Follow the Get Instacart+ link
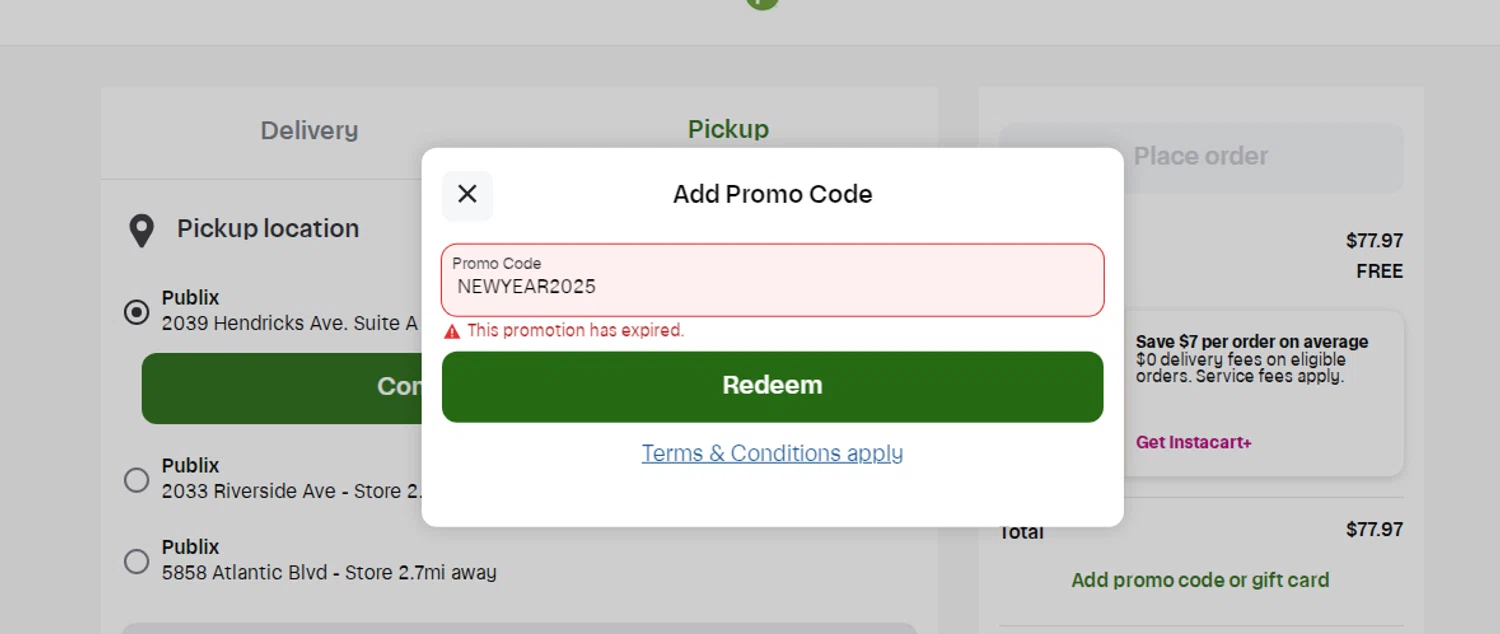 tap(1193, 442)
